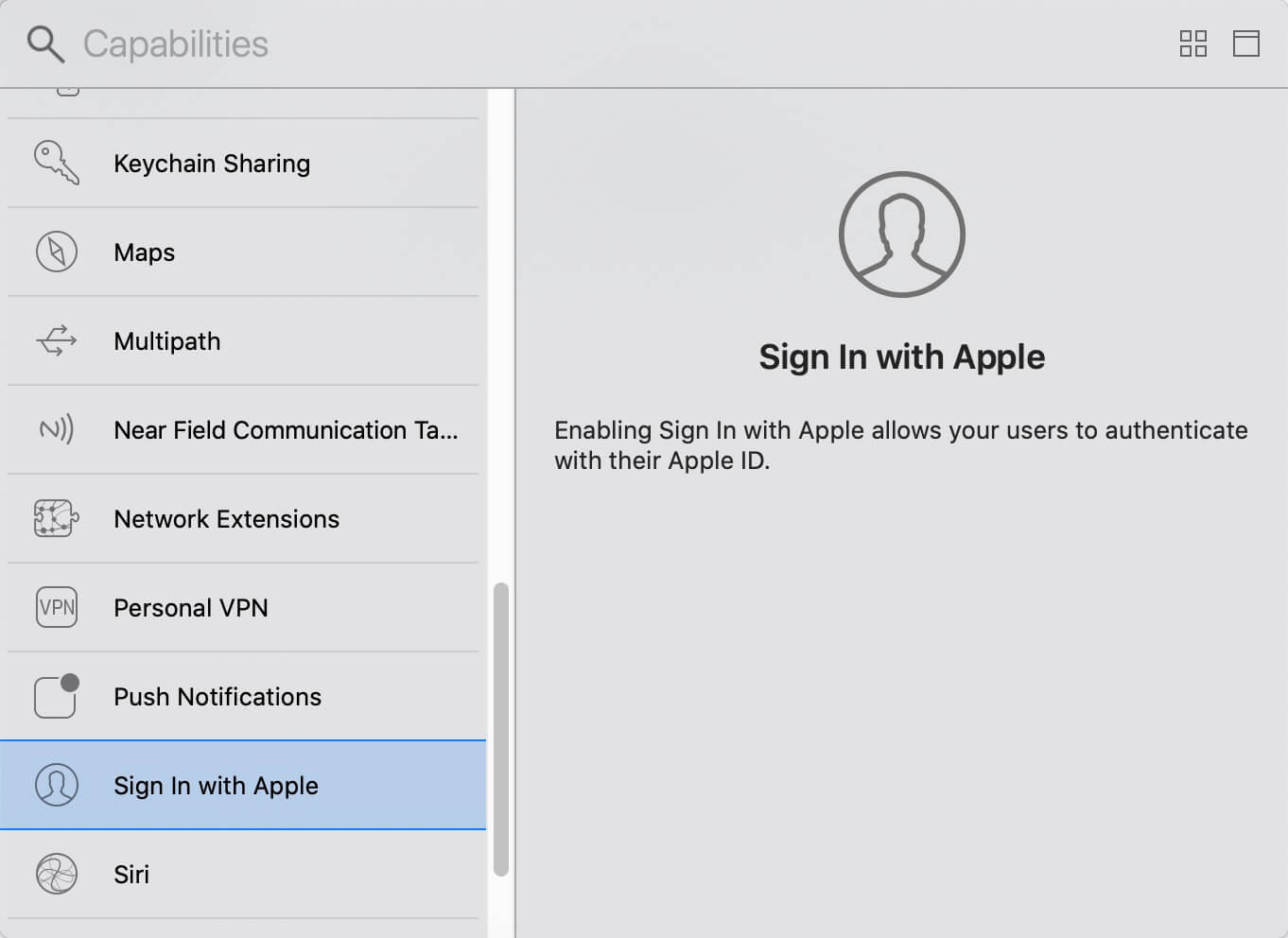This screenshot has height=938, width=1288.
Task: Focus the Capabilities search field
Action: click(x=605, y=44)
